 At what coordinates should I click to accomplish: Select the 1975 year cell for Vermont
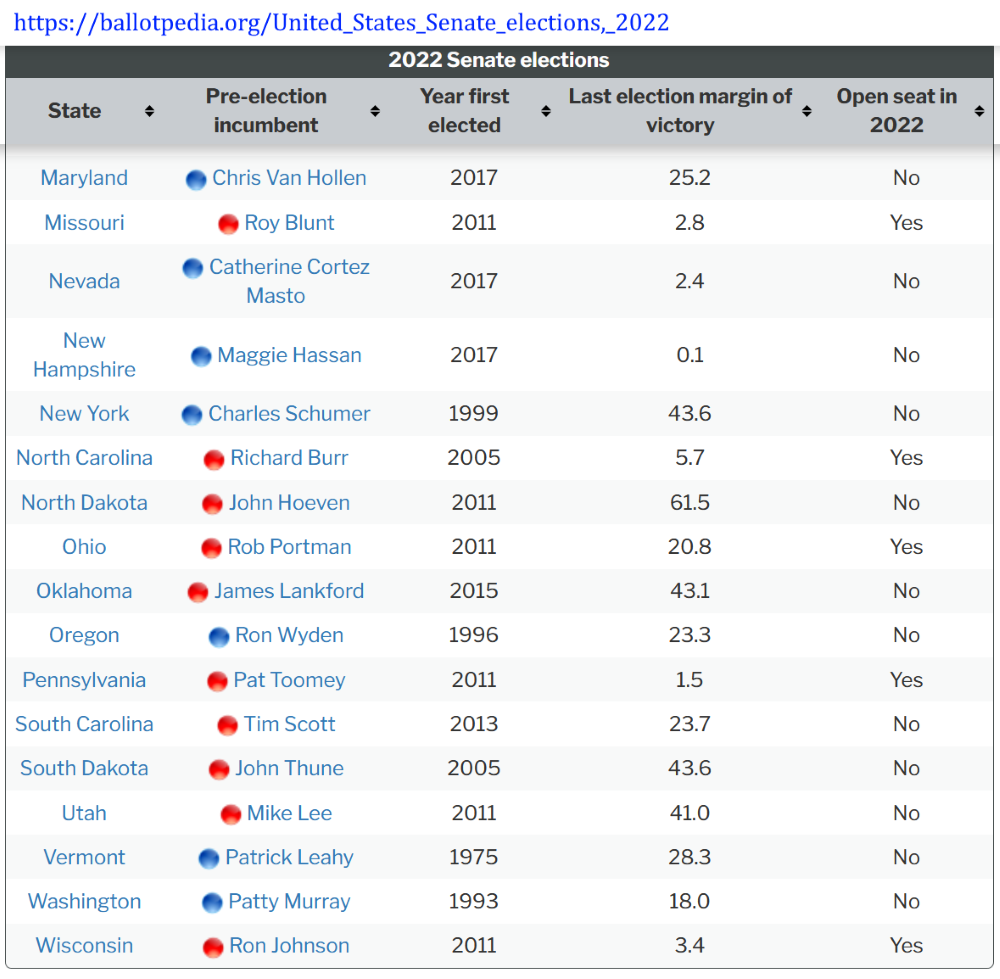click(473, 857)
